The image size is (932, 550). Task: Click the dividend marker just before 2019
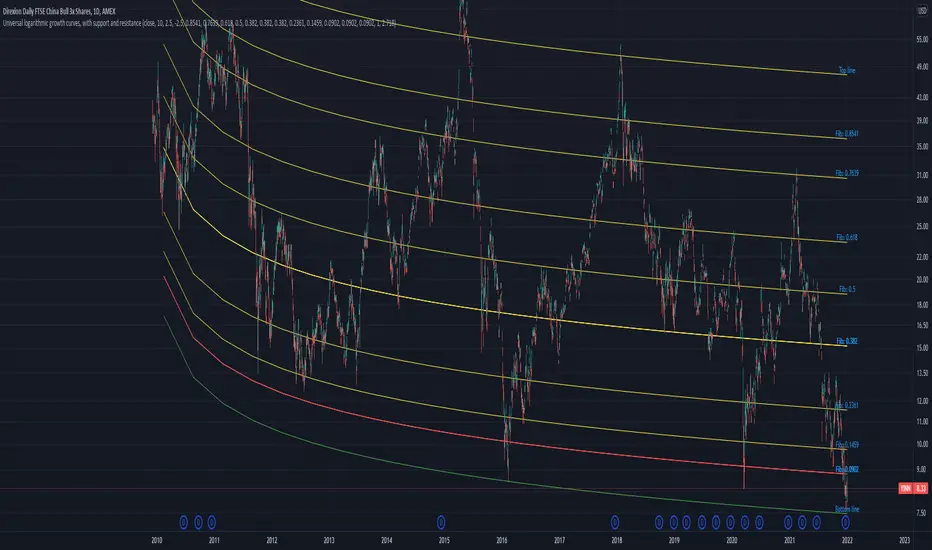click(659, 523)
